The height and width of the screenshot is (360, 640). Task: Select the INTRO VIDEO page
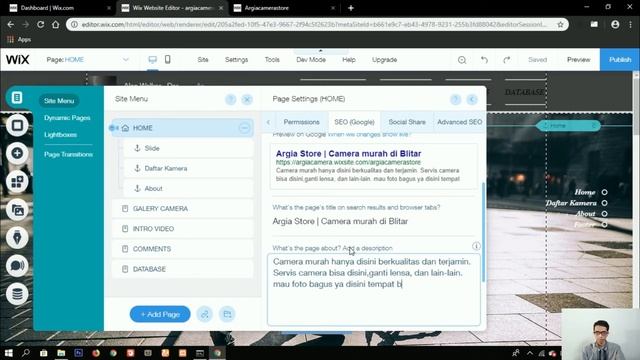coord(182,229)
